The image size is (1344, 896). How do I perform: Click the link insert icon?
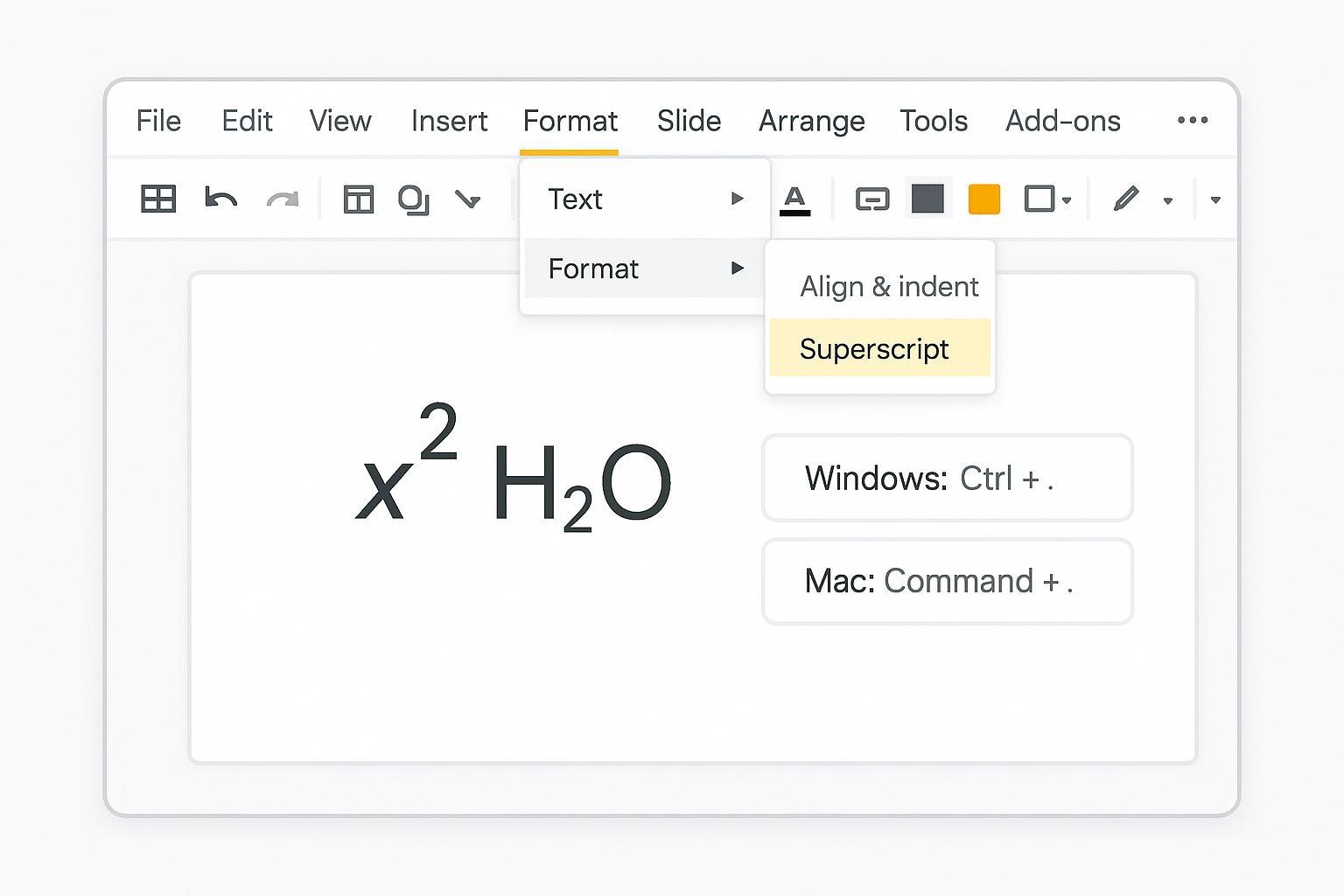(871, 199)
